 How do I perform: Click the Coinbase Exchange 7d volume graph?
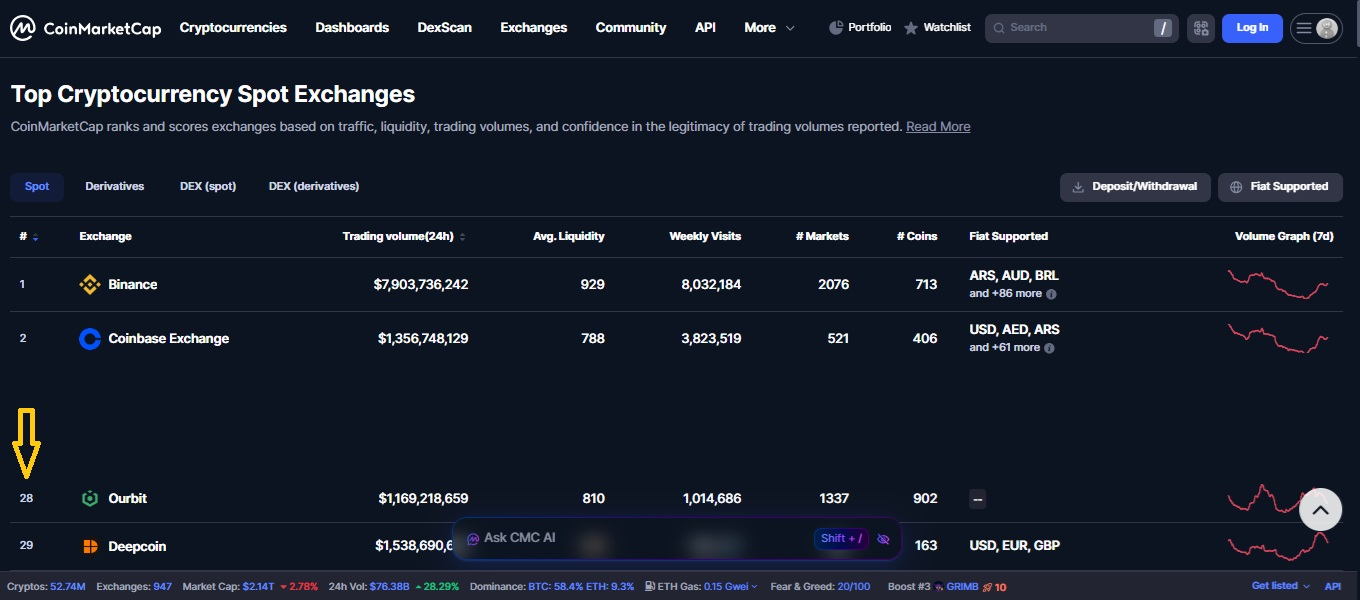tap(1280, 338)
